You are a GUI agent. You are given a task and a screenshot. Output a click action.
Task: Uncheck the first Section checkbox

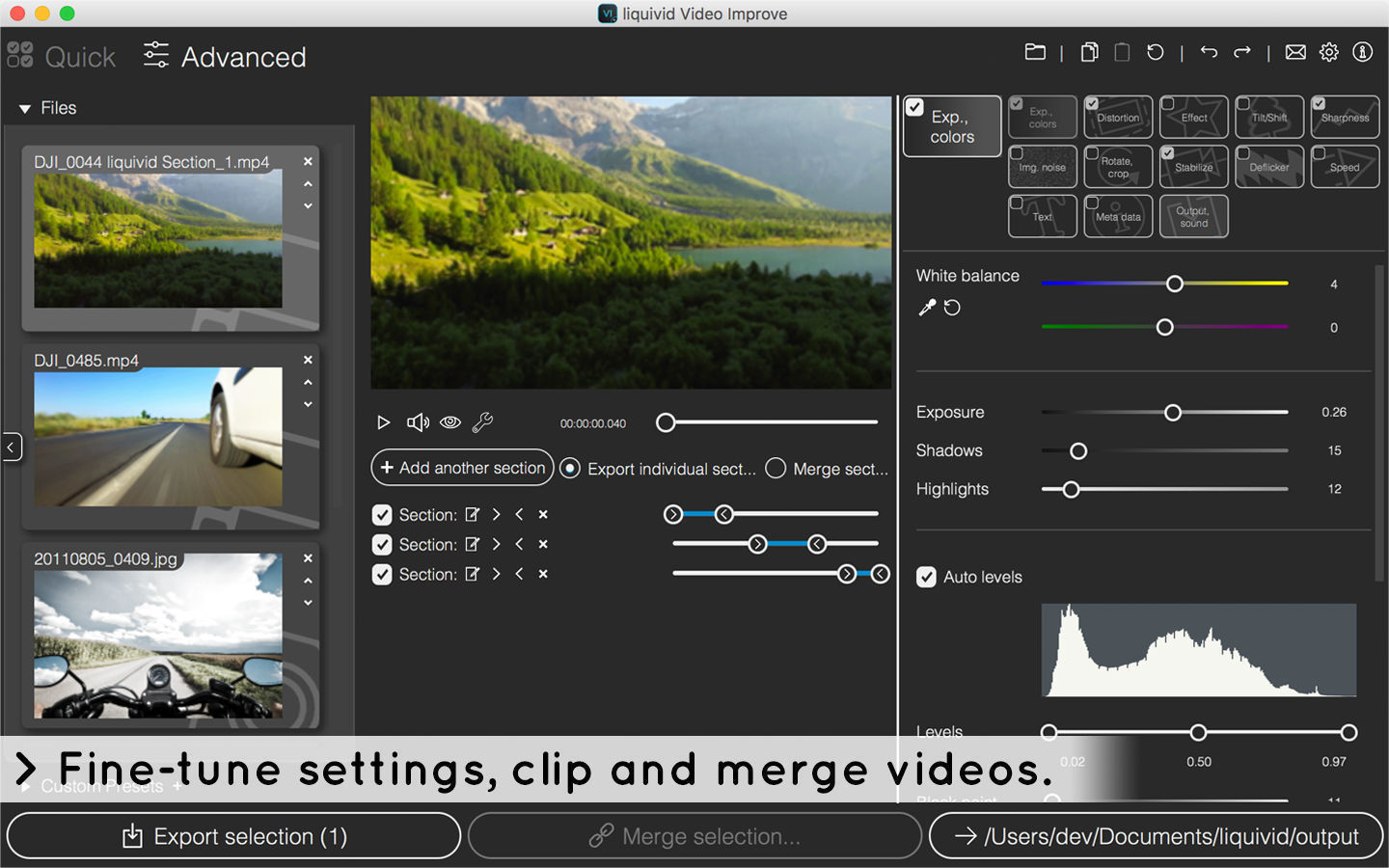pyautogui.click(x=381, y=514)
